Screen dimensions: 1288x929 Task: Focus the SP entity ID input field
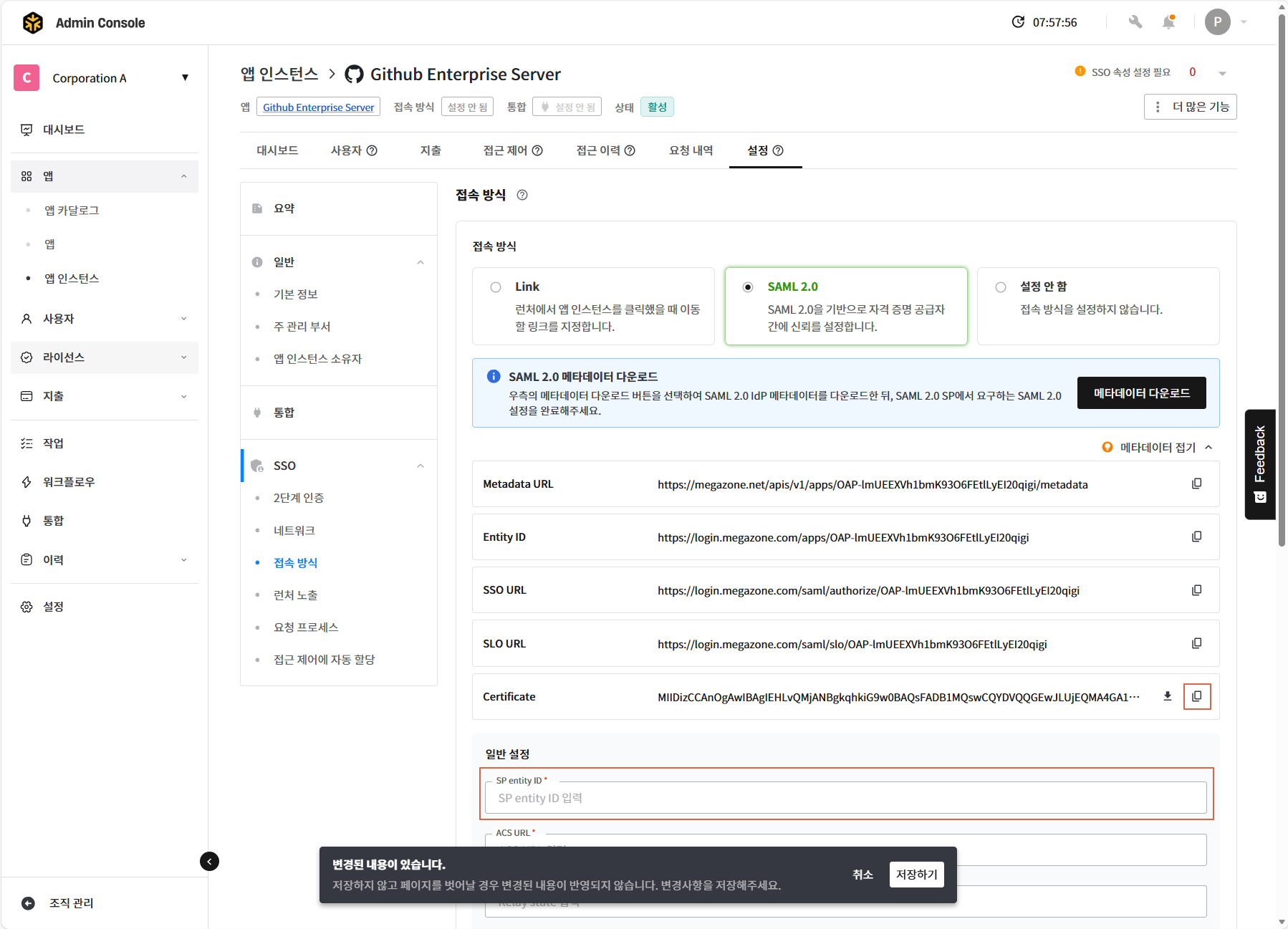pyautogui.click(x=845, y=798)
